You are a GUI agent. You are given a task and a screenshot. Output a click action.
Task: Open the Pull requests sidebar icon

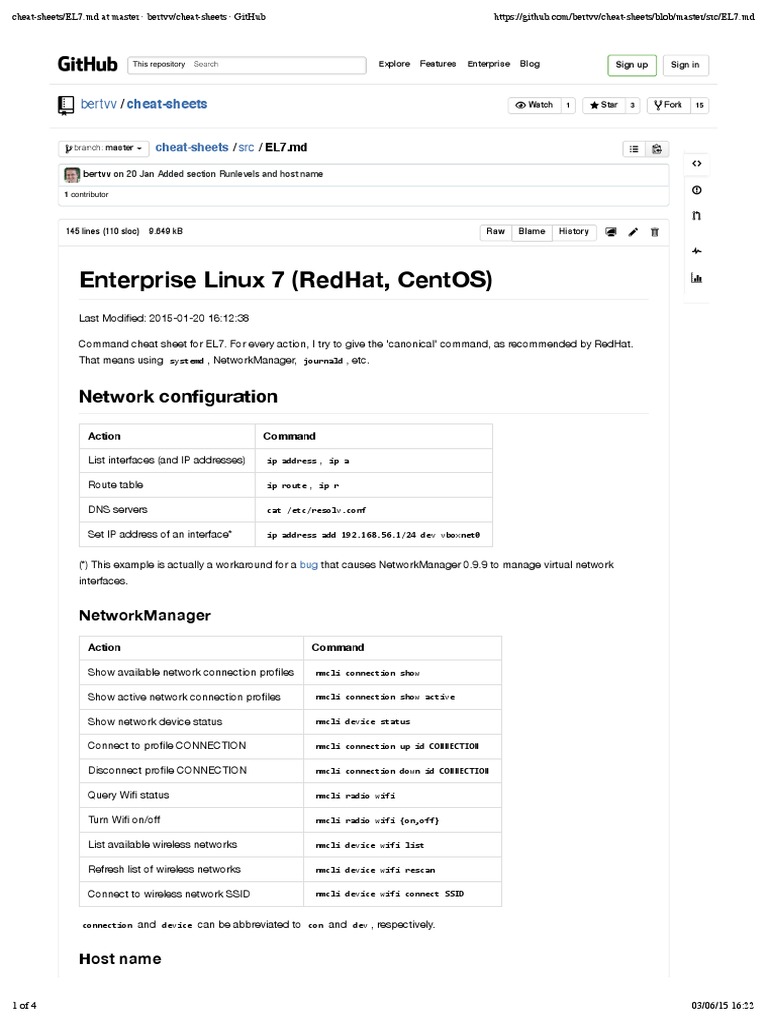coord(697,216)
